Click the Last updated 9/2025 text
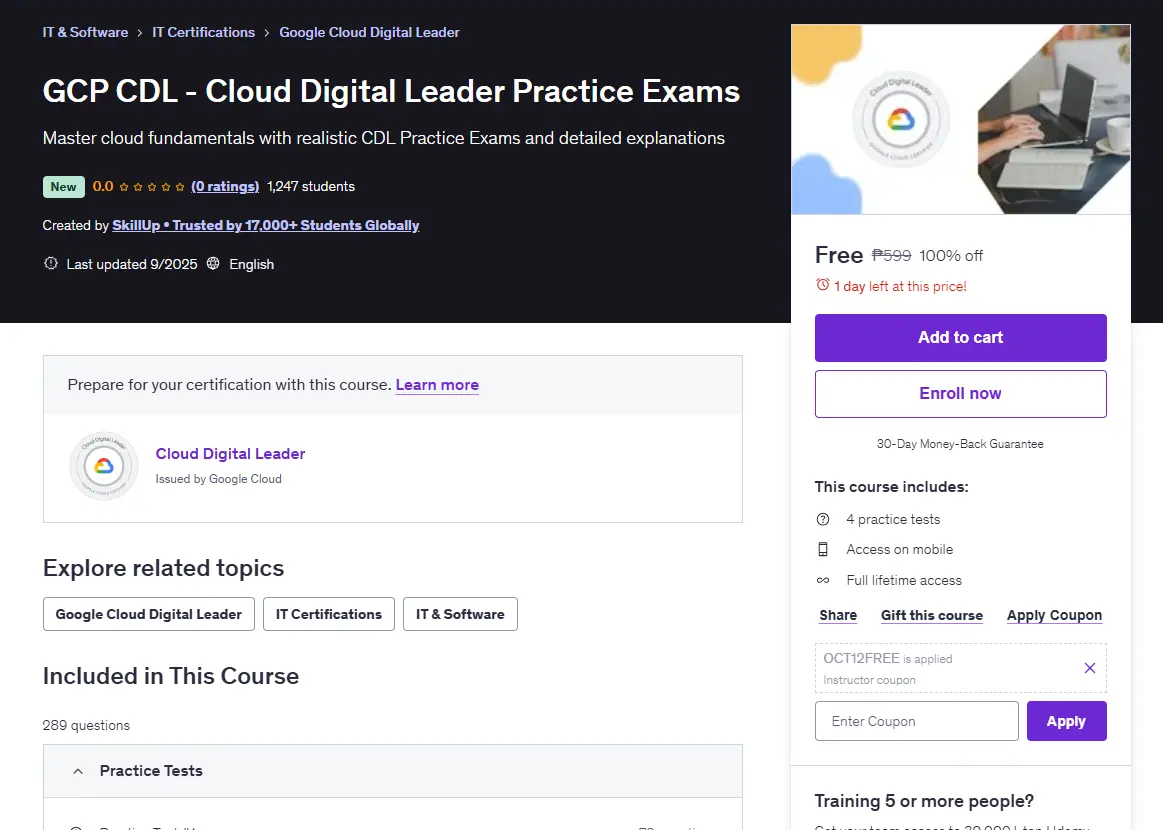1163x830 pixels. click(132, 264)
